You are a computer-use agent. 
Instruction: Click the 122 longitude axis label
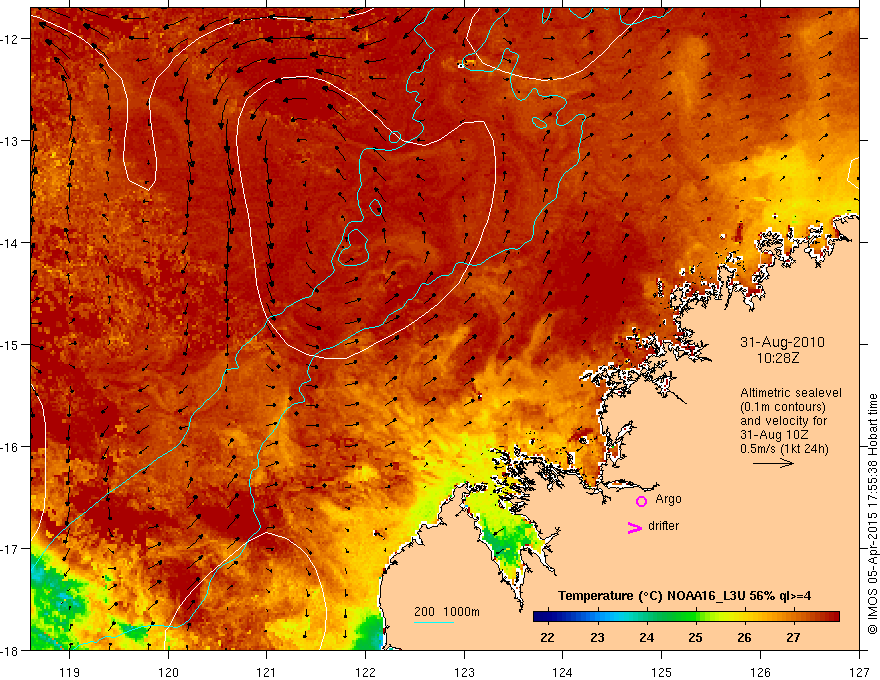pos(365,672)
